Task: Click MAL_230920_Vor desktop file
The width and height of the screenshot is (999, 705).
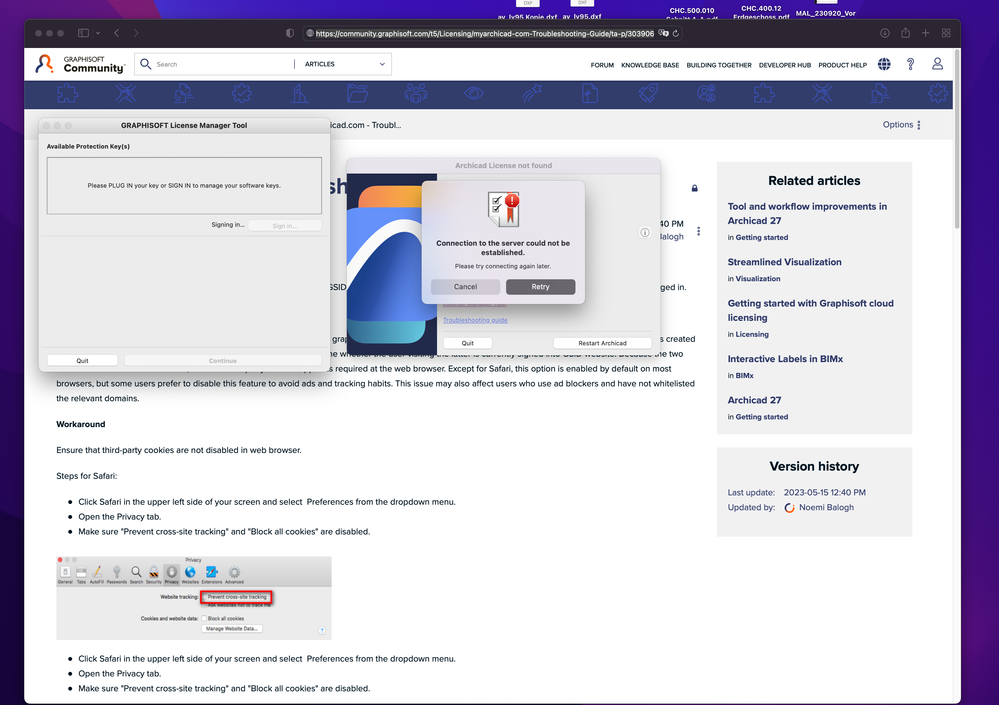Action: pos(825,13)
